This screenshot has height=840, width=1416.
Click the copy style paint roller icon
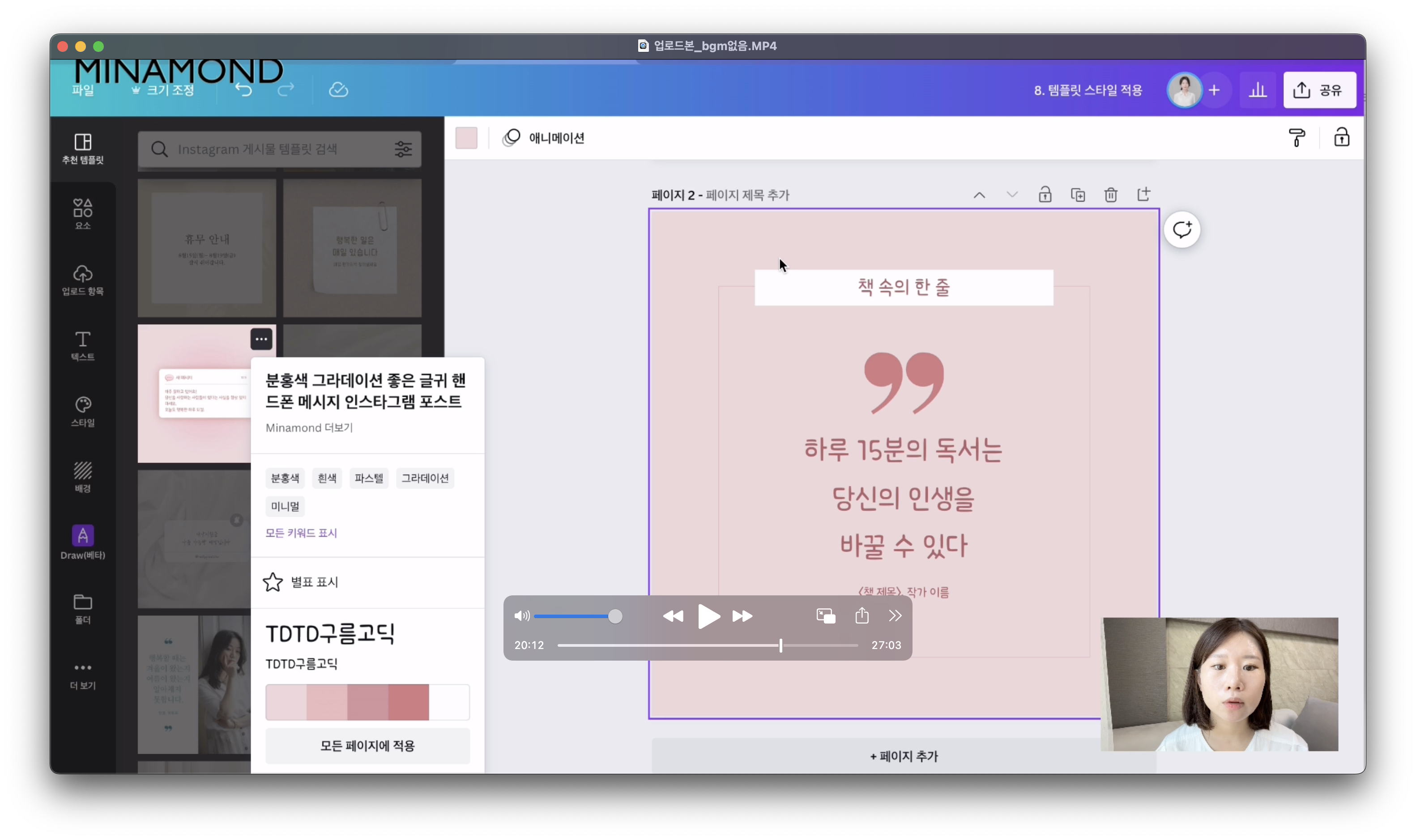(x=1297, y=138)
